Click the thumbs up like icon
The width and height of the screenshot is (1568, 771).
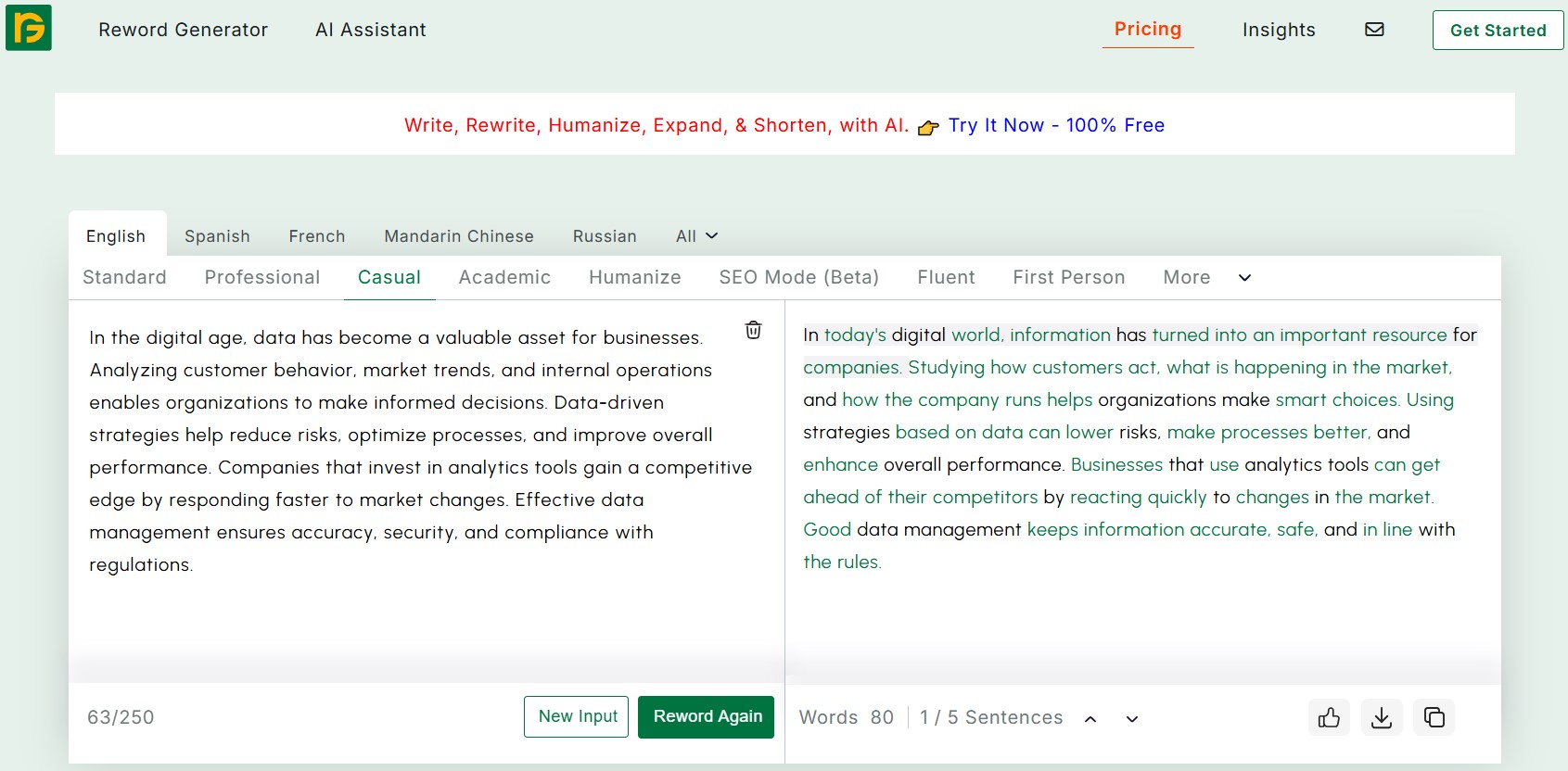coord(1329,717)
